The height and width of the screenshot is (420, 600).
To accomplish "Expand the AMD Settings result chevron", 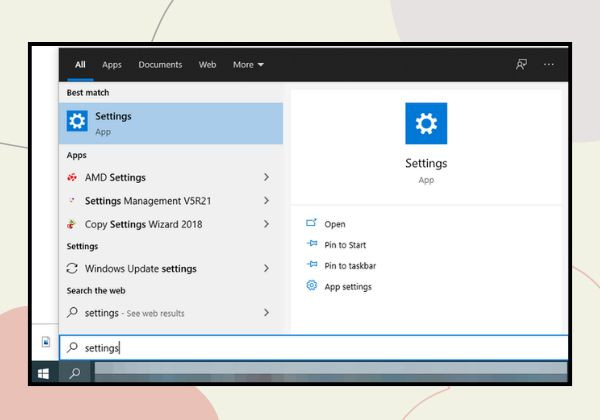I will pos(266,177).
